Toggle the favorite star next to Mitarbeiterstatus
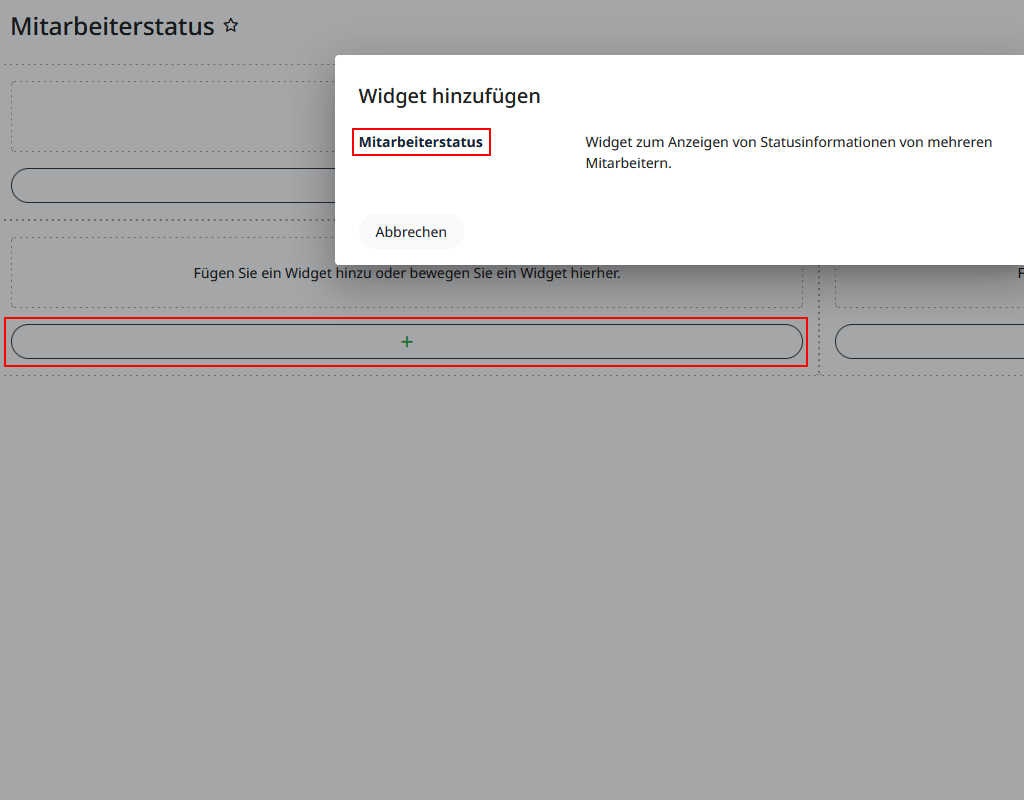 [x=231, y=25]
